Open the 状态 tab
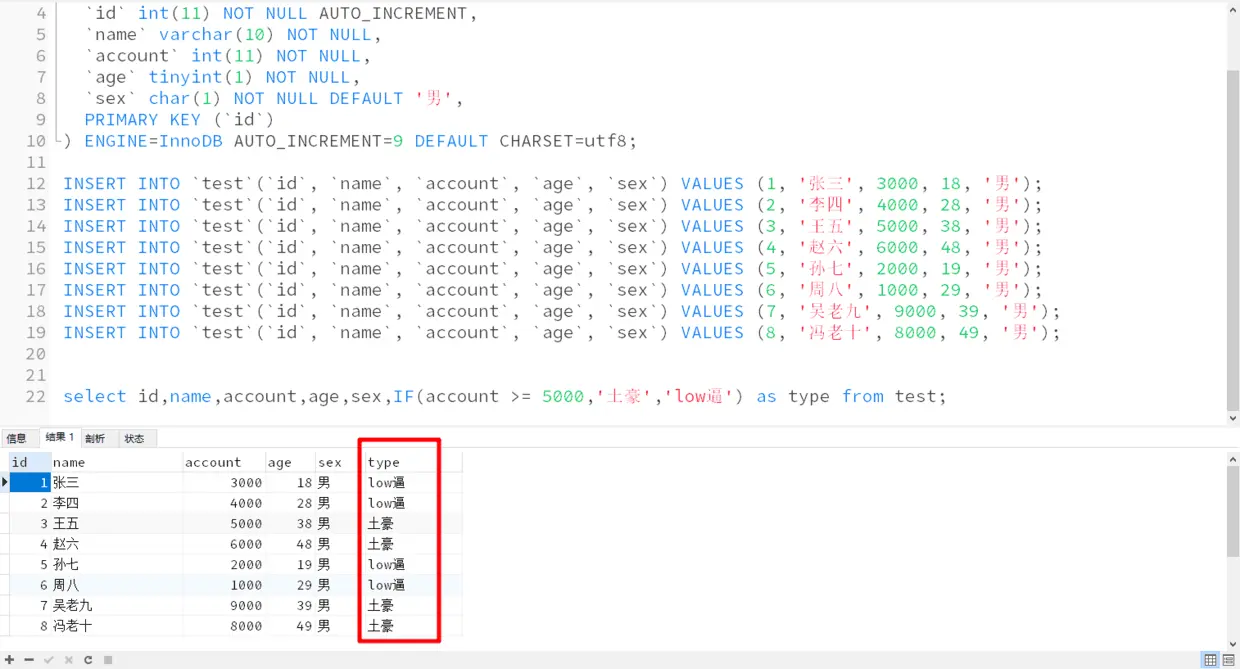This screenshot has width=1240, height=669. tap(134, 438)
